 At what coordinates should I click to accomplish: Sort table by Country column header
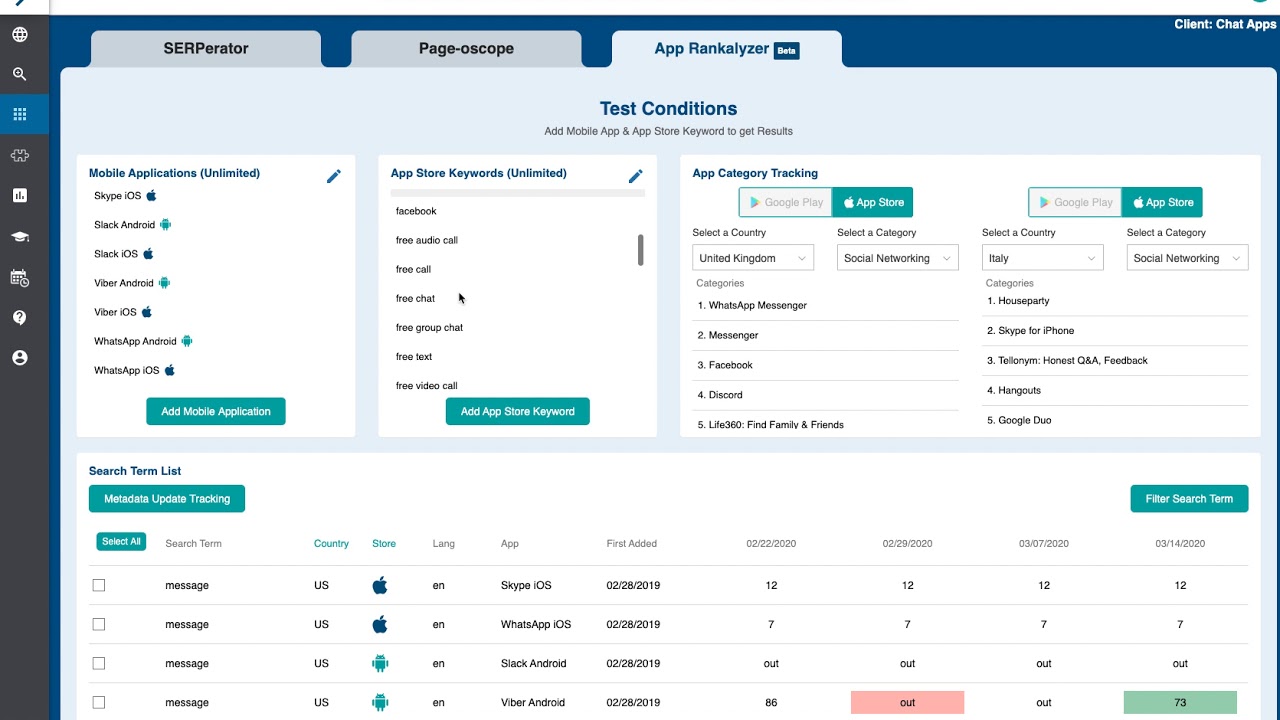click(331, 544)
